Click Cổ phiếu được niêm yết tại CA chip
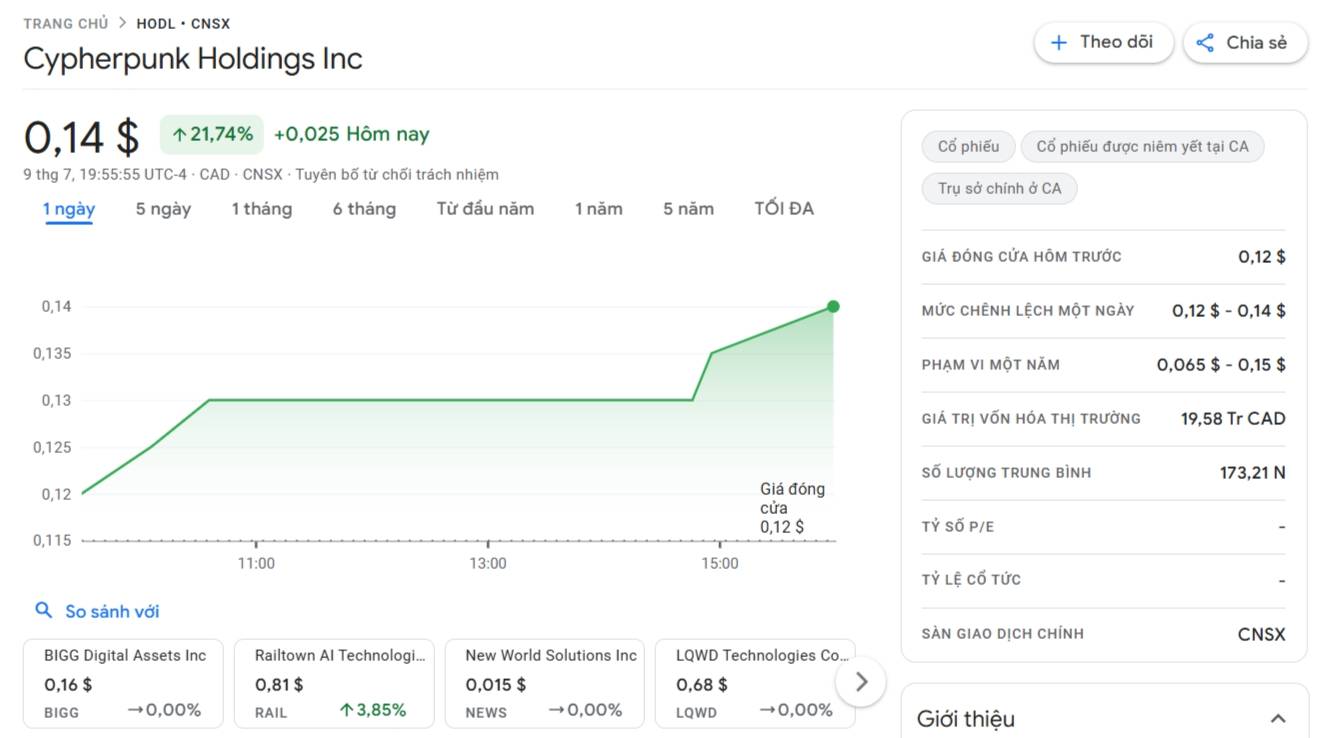This screenshot has height=738, width=1332. click(x=1142, y=147)
